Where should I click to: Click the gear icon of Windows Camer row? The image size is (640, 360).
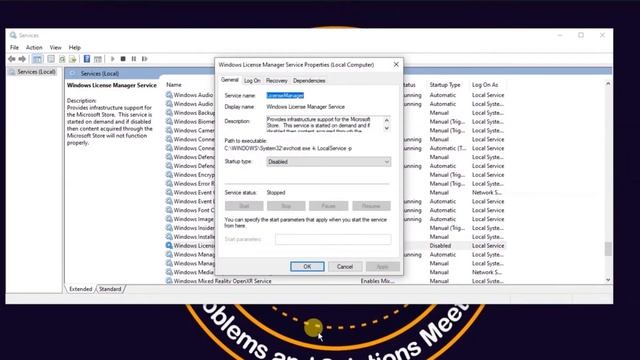(169, 131)
